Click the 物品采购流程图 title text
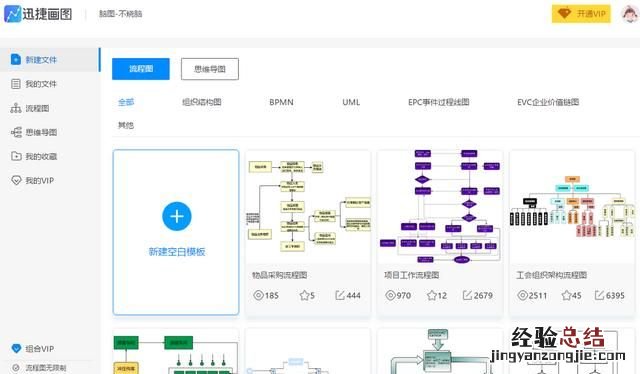 tap(280, 275)
